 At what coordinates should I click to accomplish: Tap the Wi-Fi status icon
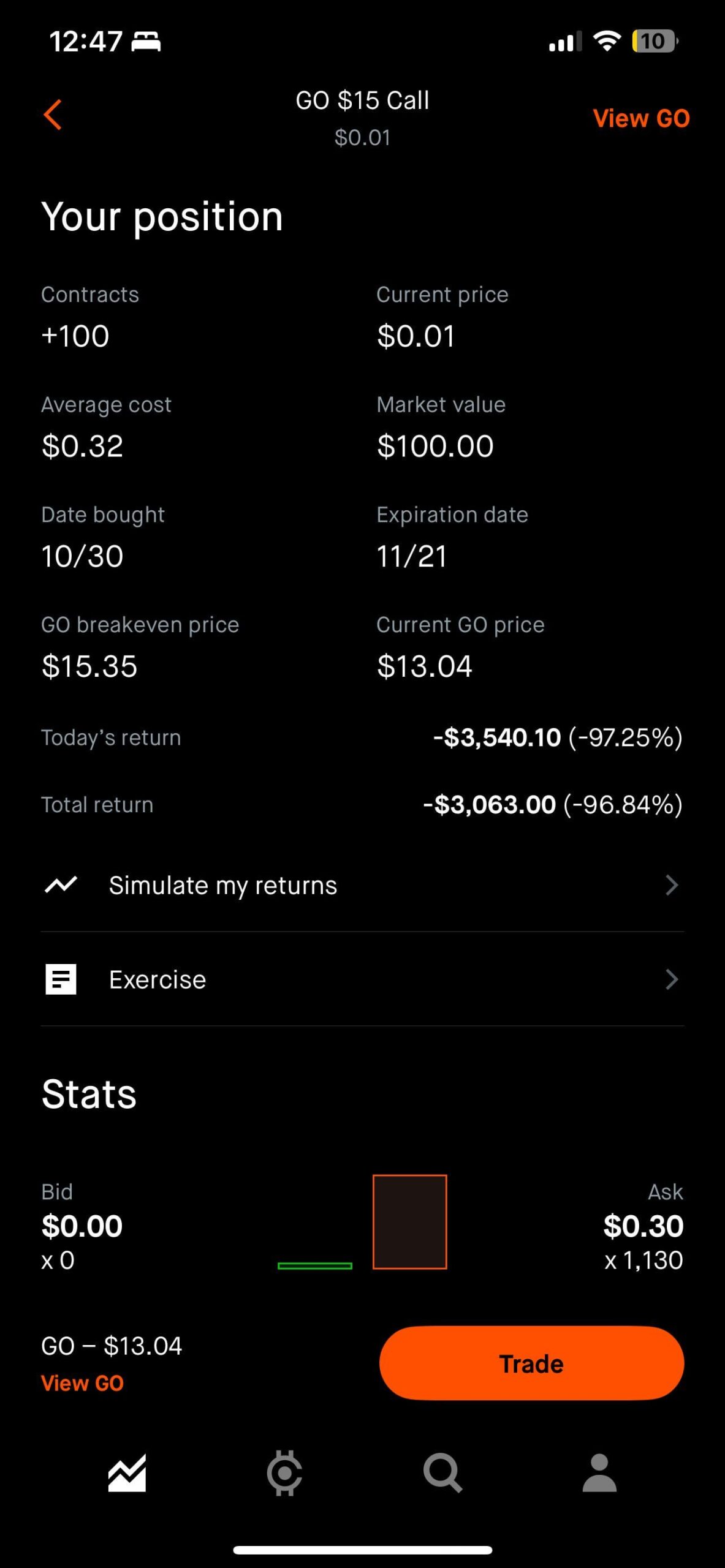pos(607,42)
